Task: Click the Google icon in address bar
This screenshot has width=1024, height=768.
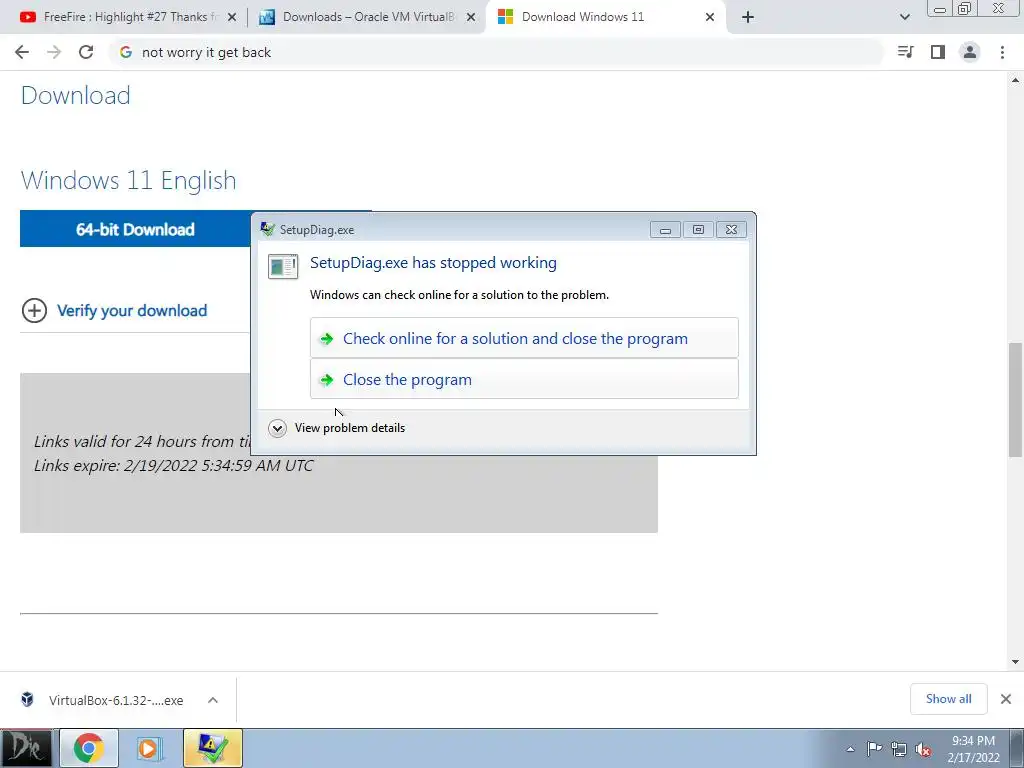Action: [125, 52]
